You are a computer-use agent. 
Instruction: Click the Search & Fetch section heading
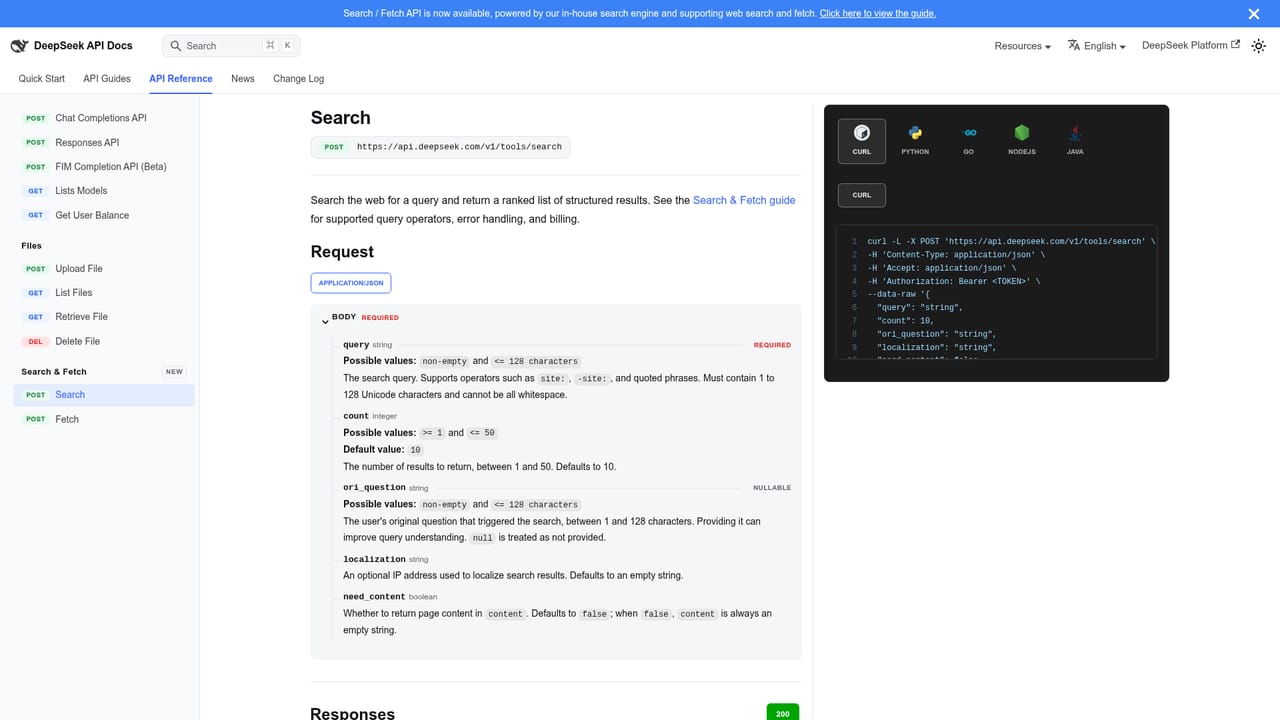click(x=54, y=371)
